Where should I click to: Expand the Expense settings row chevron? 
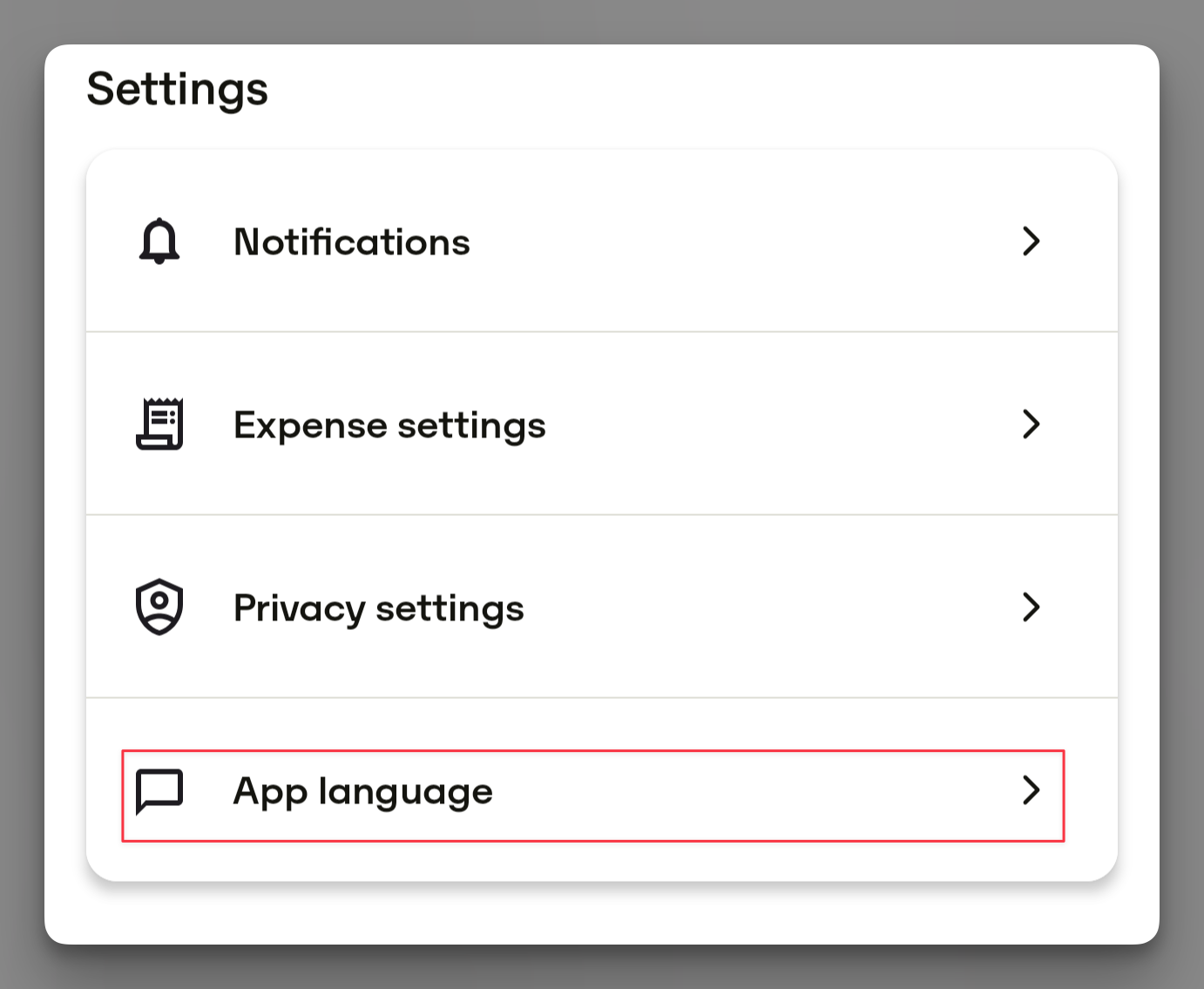1032,424
